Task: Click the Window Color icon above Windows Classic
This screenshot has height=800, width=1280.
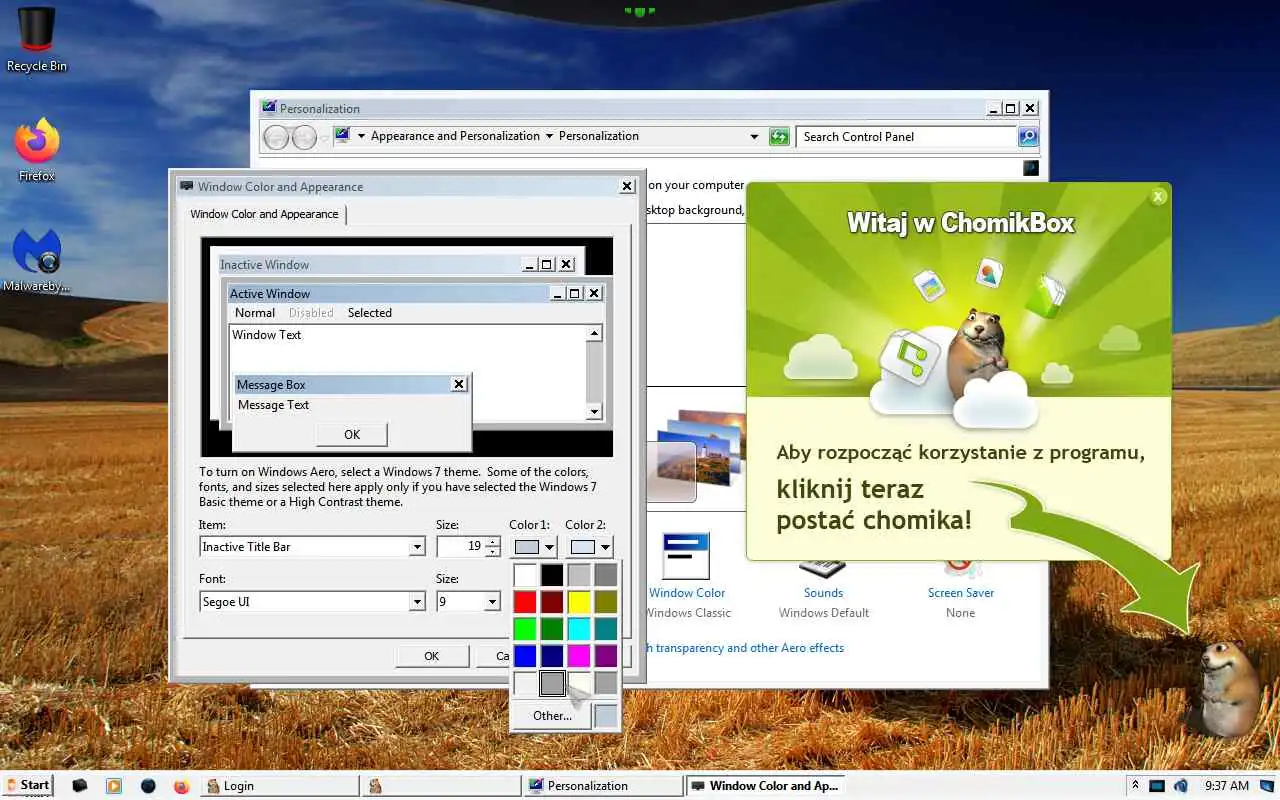Action: (x=686, y=556)
